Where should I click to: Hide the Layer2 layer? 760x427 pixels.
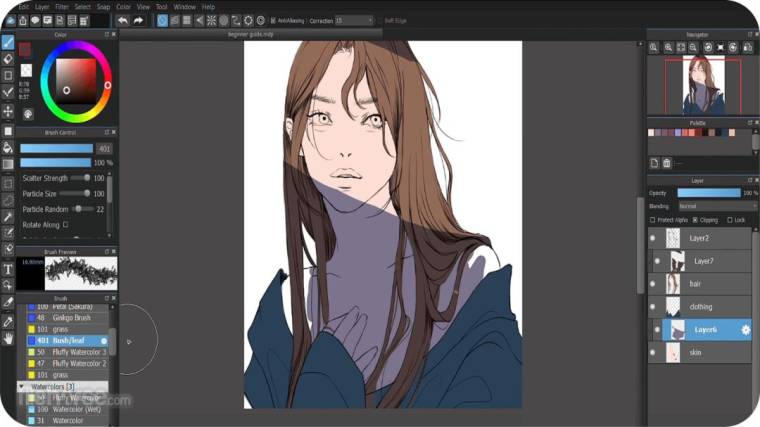pyautogui.click(x=652, y=238)
